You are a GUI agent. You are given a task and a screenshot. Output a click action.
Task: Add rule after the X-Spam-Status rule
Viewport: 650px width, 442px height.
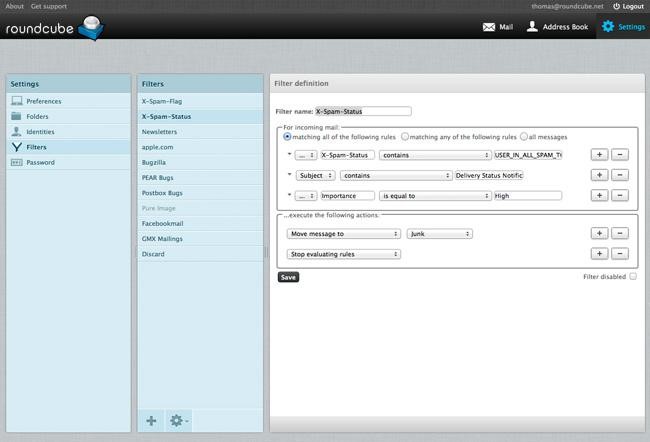[x=599, y=155]
